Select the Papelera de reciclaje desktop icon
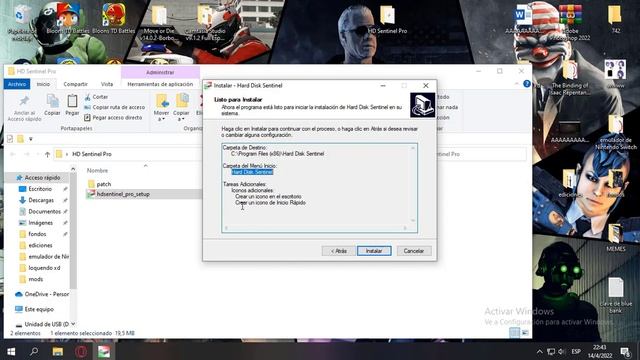The width and height of the screenshot is (640, 360). [x=21, y=23]
